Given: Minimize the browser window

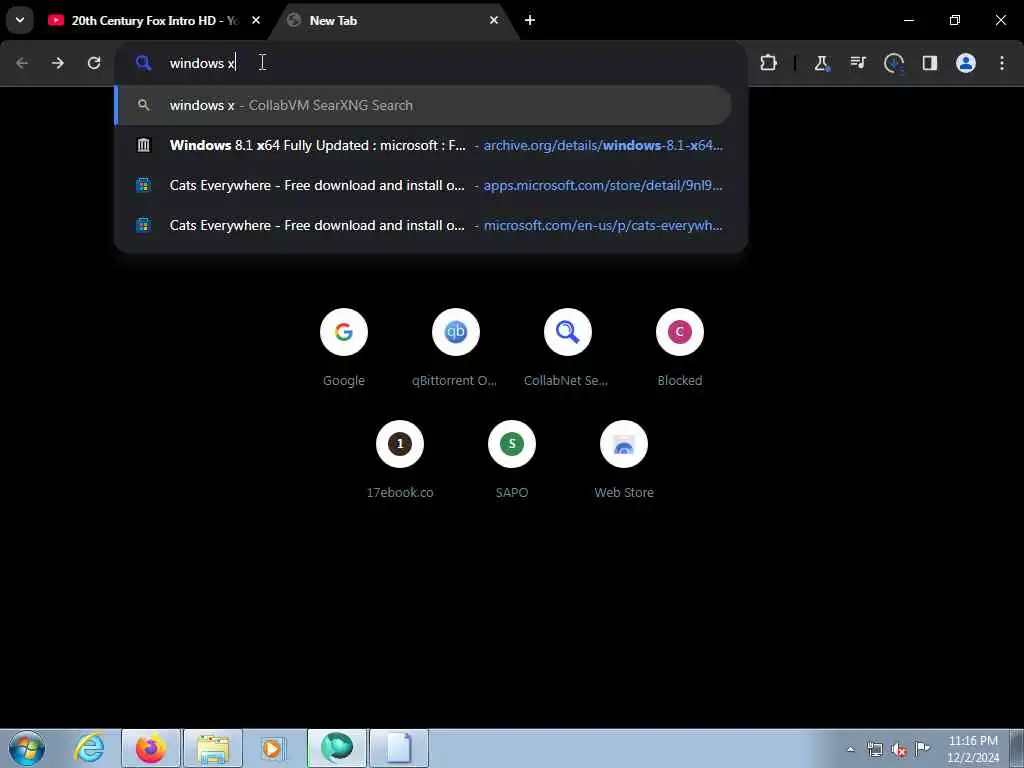Looking at the screenshot, I should tap(908, 20).
